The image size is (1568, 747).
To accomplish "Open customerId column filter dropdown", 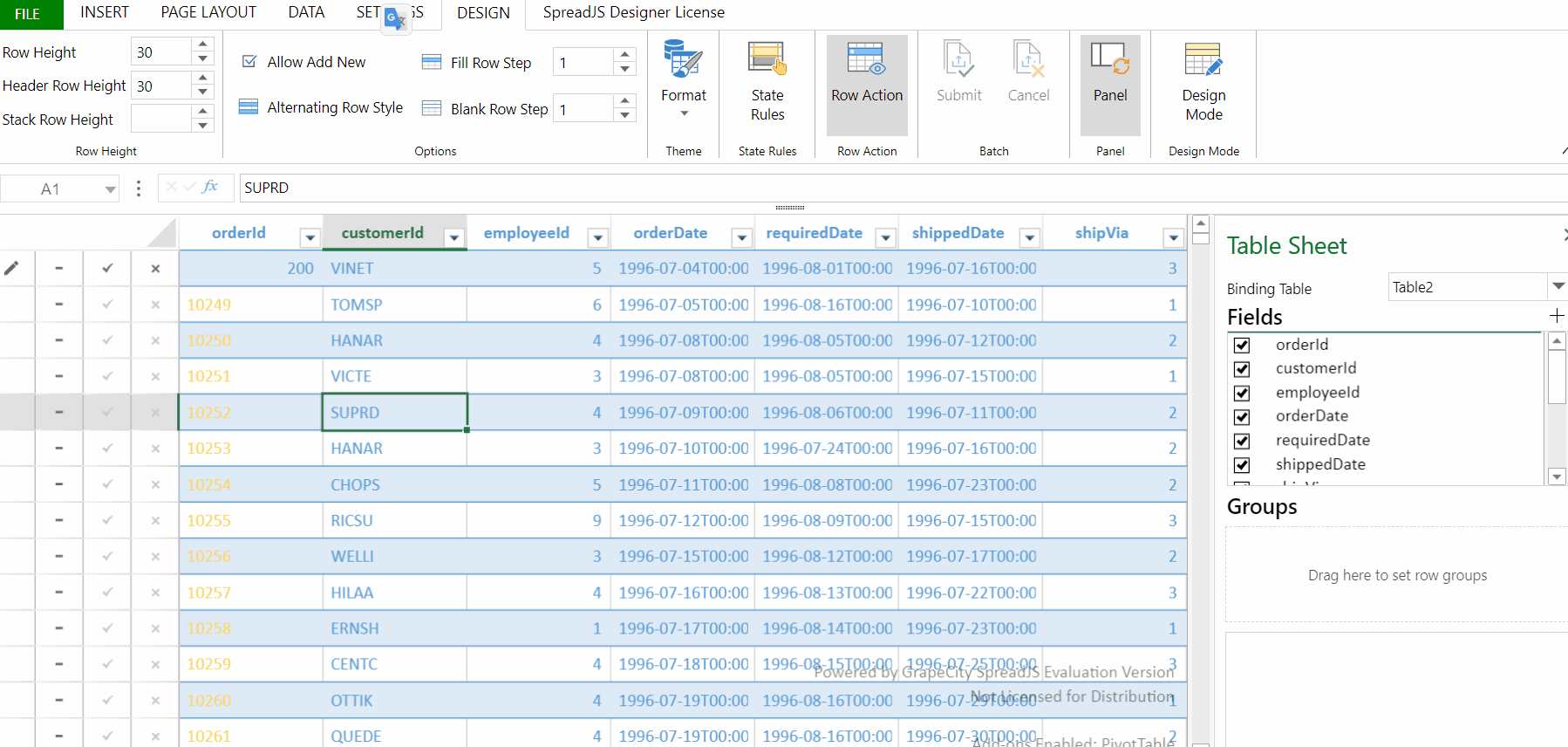I will 453,237.
